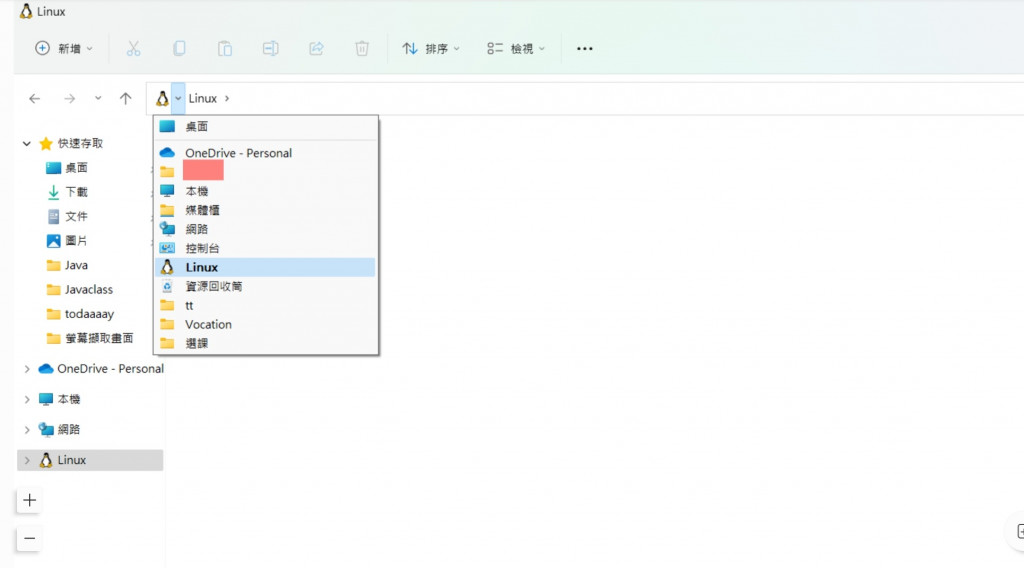Select 媒體櫃 in dropdown list
This screenshot has width=1024, height=568.
pos(266,210)
